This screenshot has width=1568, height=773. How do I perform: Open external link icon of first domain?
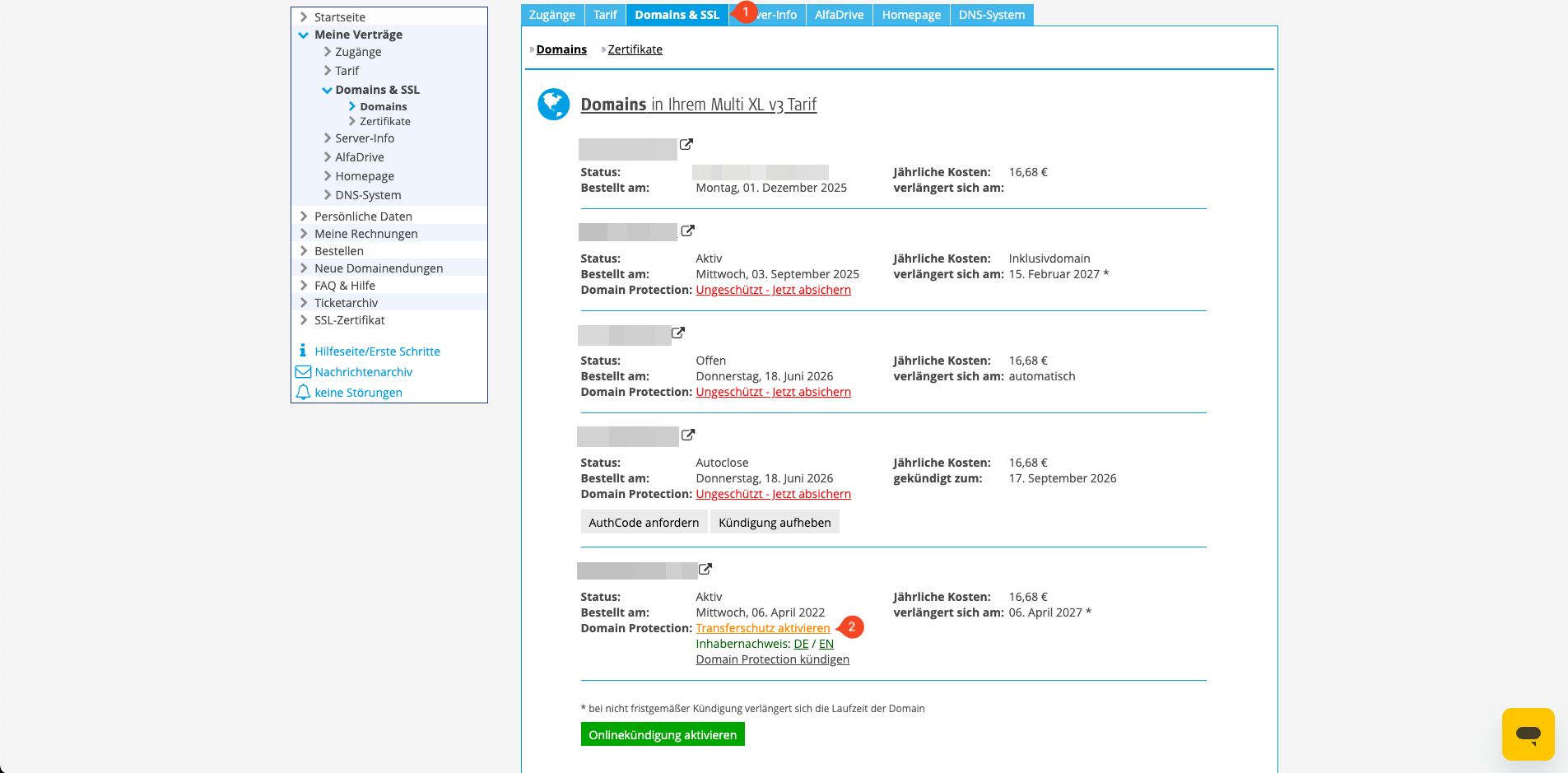pos(686,144)
